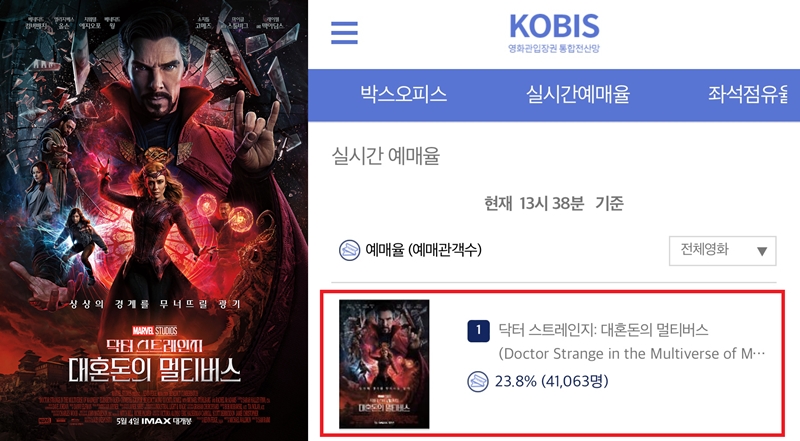Open the 전체영화 dropdown
800x441 pixels.
pyautogui.click(x=722, y=251)
